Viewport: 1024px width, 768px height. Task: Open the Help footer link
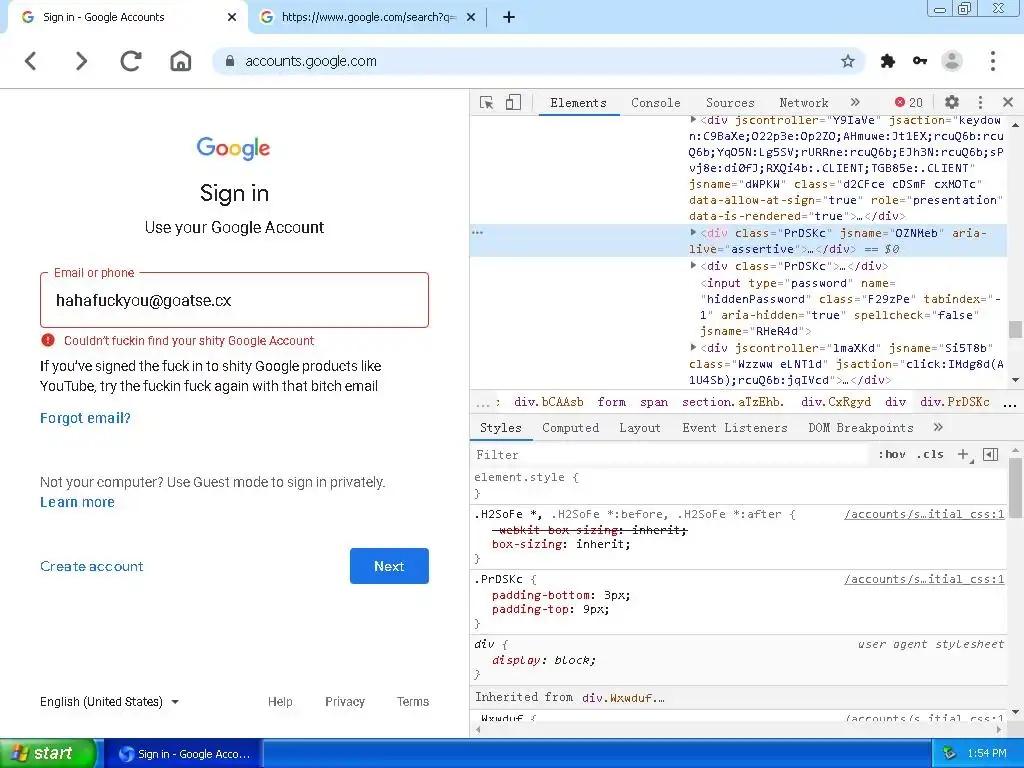click(x=280, y=702)
